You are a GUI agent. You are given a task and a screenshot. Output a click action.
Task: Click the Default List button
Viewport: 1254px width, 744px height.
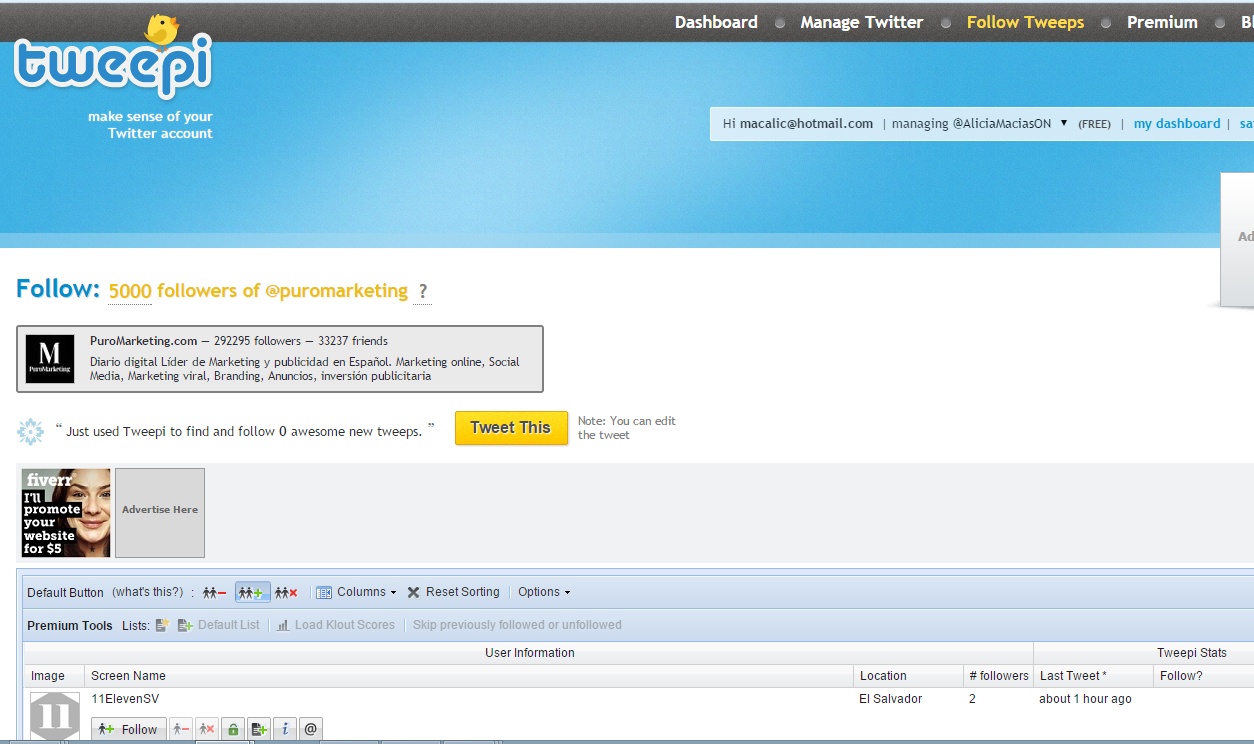coord(219,625)
